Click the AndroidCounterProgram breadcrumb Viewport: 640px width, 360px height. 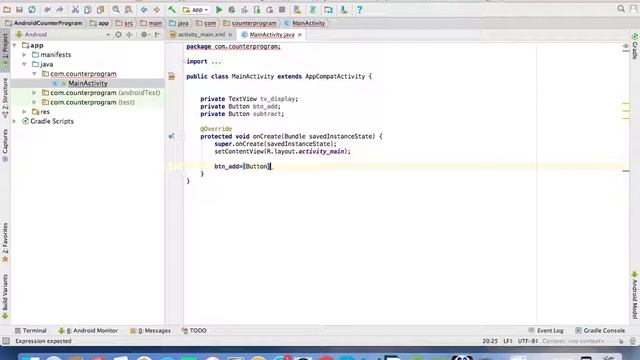coord(44,23)
